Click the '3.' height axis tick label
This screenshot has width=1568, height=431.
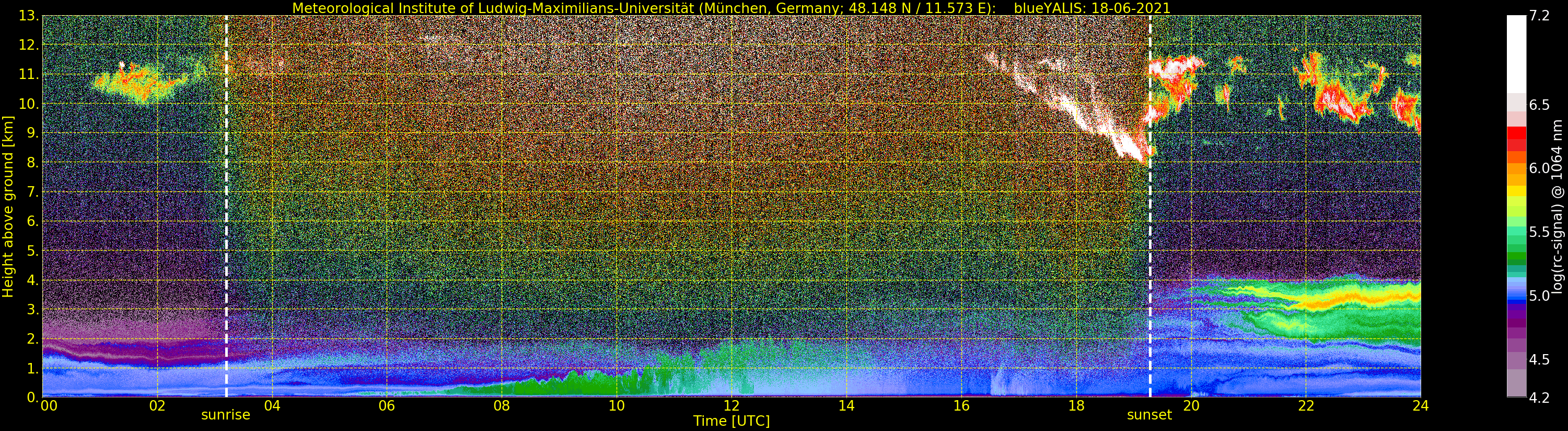point(32,309)
